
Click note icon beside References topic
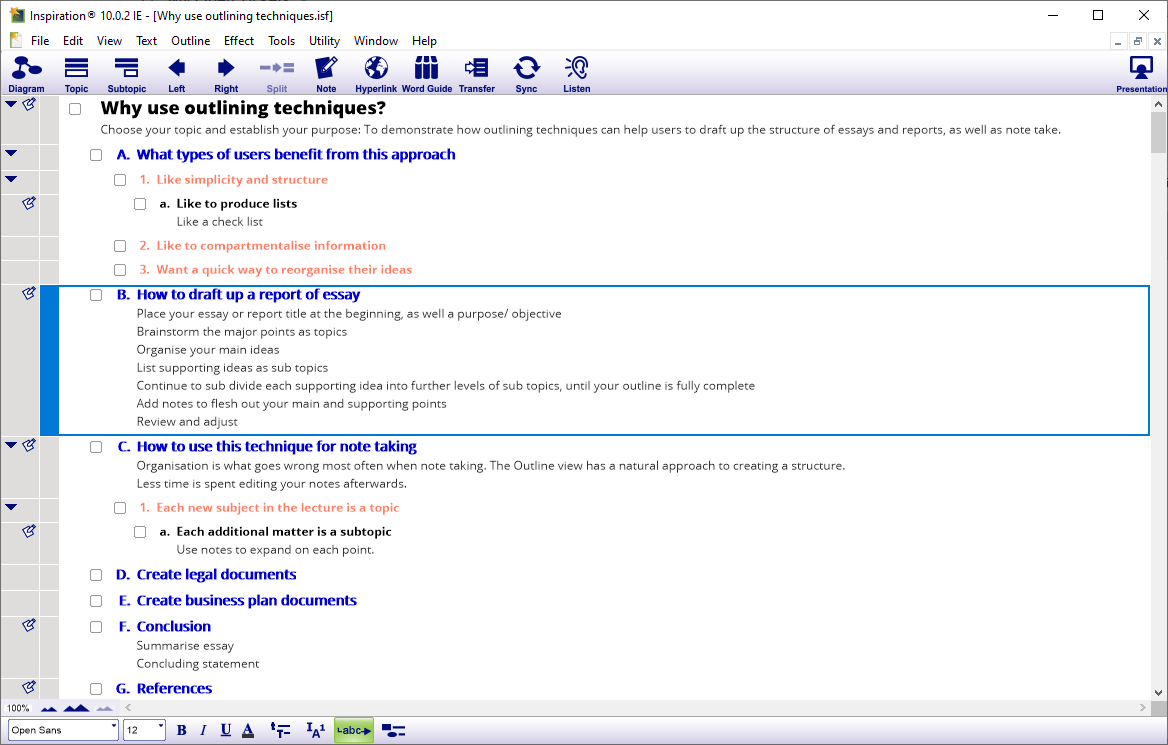point(29,687)
